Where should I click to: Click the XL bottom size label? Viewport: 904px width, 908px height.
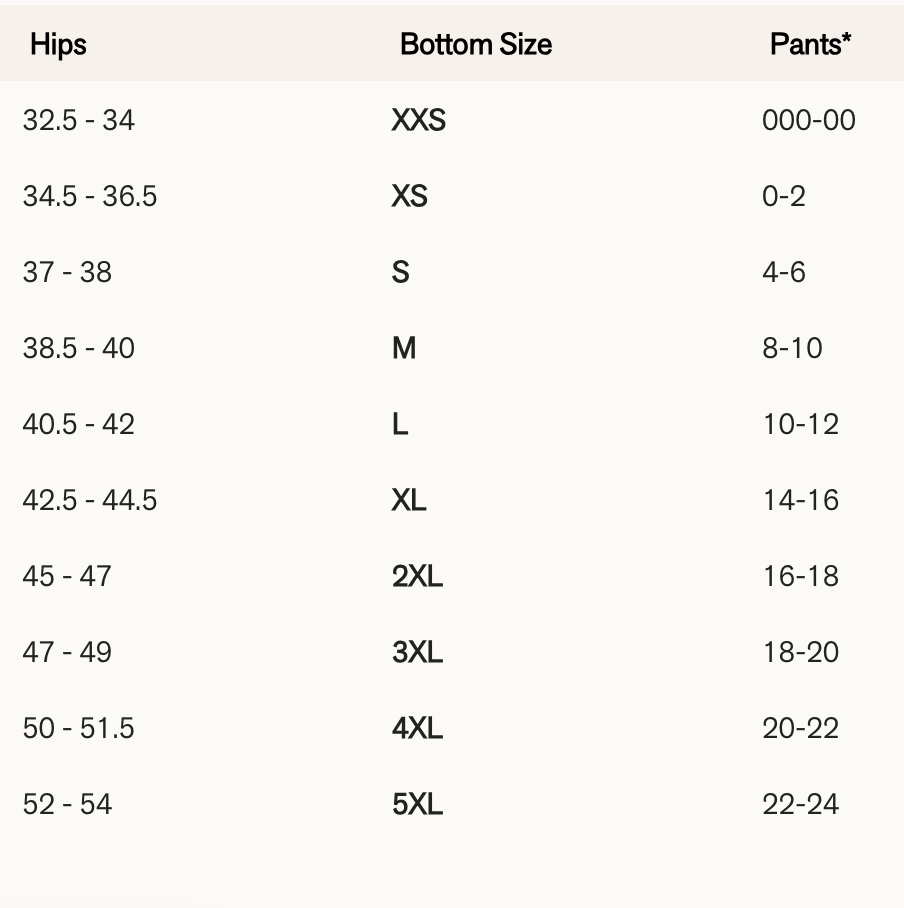(x=409, y=500)
